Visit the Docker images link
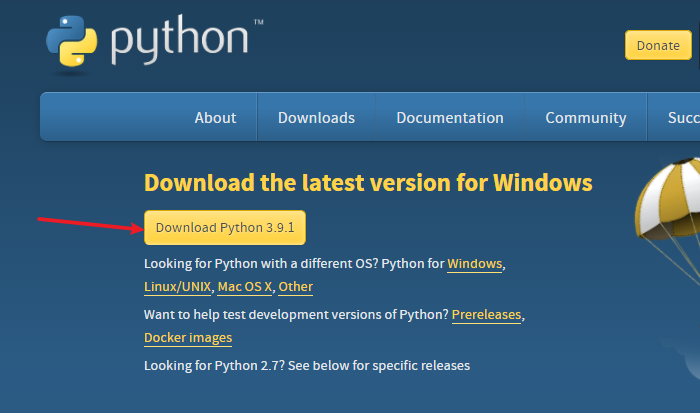The height and width of the screenshot is (413, 700). click(188, 338)
